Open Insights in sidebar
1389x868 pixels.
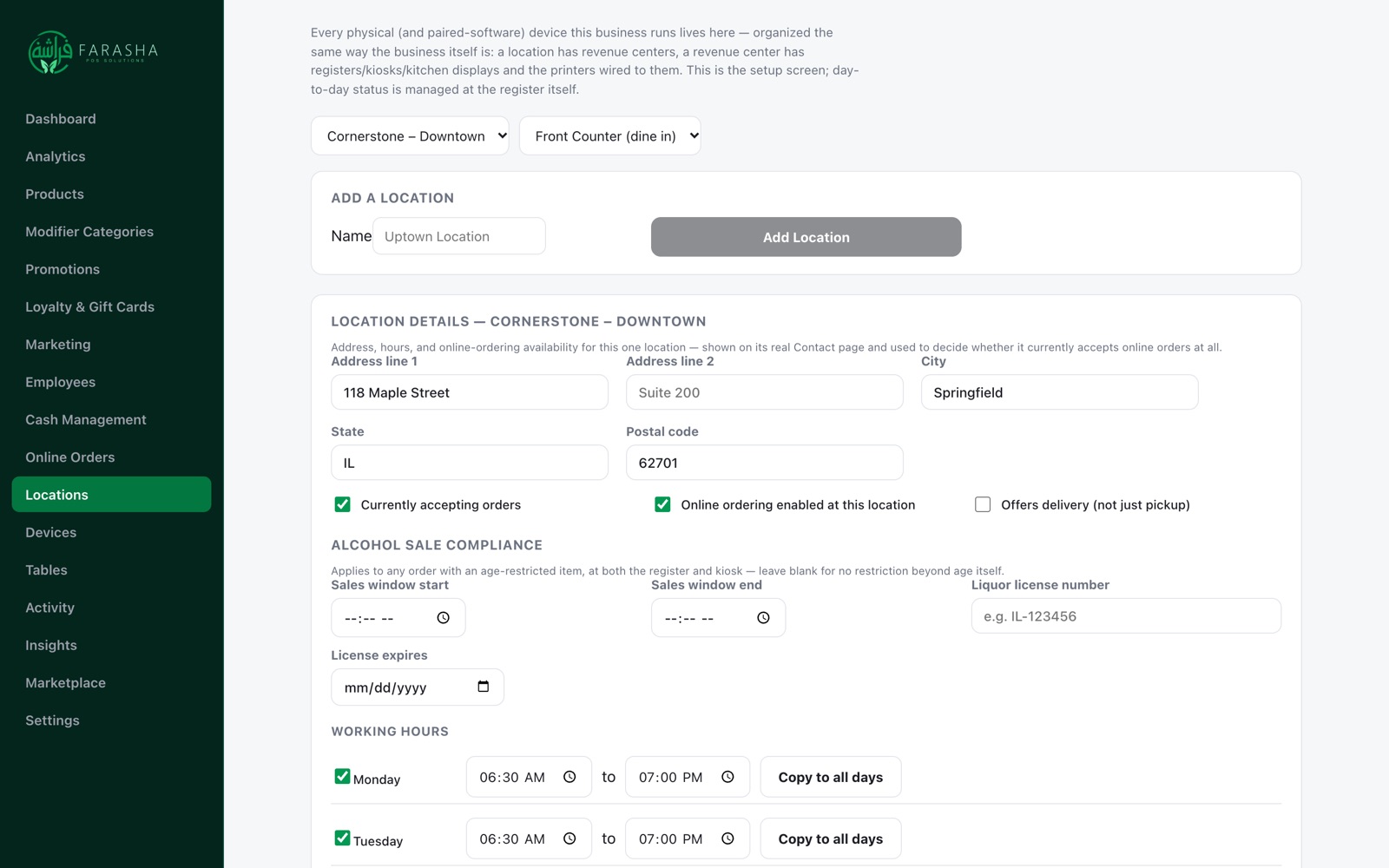pos(112,645)
